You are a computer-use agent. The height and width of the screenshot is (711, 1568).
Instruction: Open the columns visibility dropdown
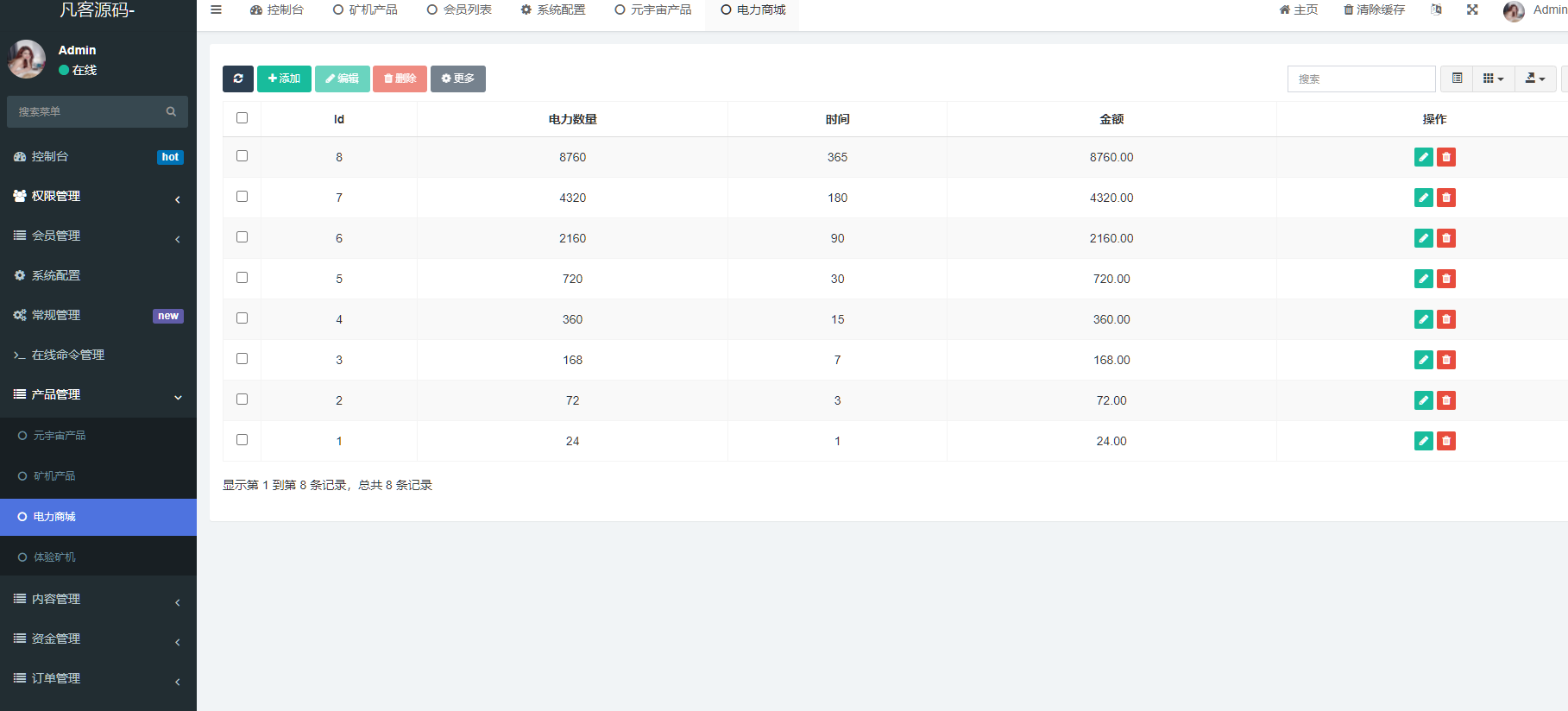tap(1493, 79)
